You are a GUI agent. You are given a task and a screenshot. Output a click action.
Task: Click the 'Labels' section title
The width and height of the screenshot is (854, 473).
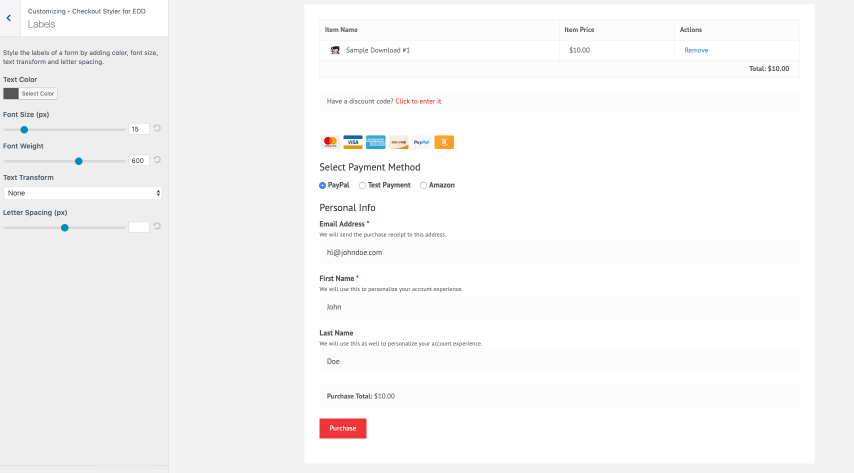tap(41, 25)
